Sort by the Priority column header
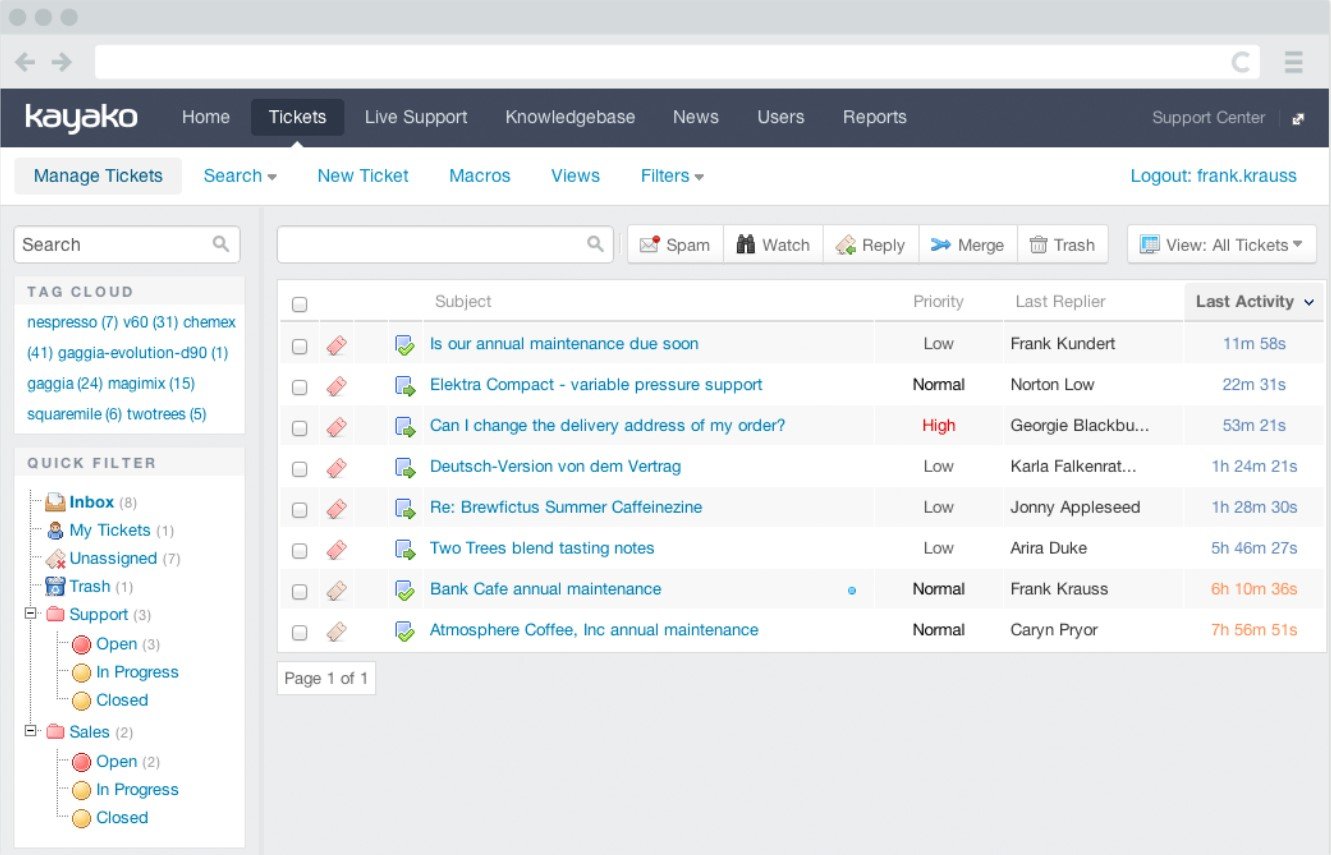This screenshot has height=855, width=1331. pyautogui.click(x=938, y=301)
